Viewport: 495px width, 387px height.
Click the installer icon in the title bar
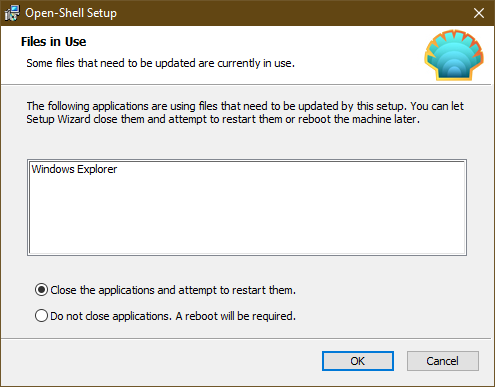point(12,13)
